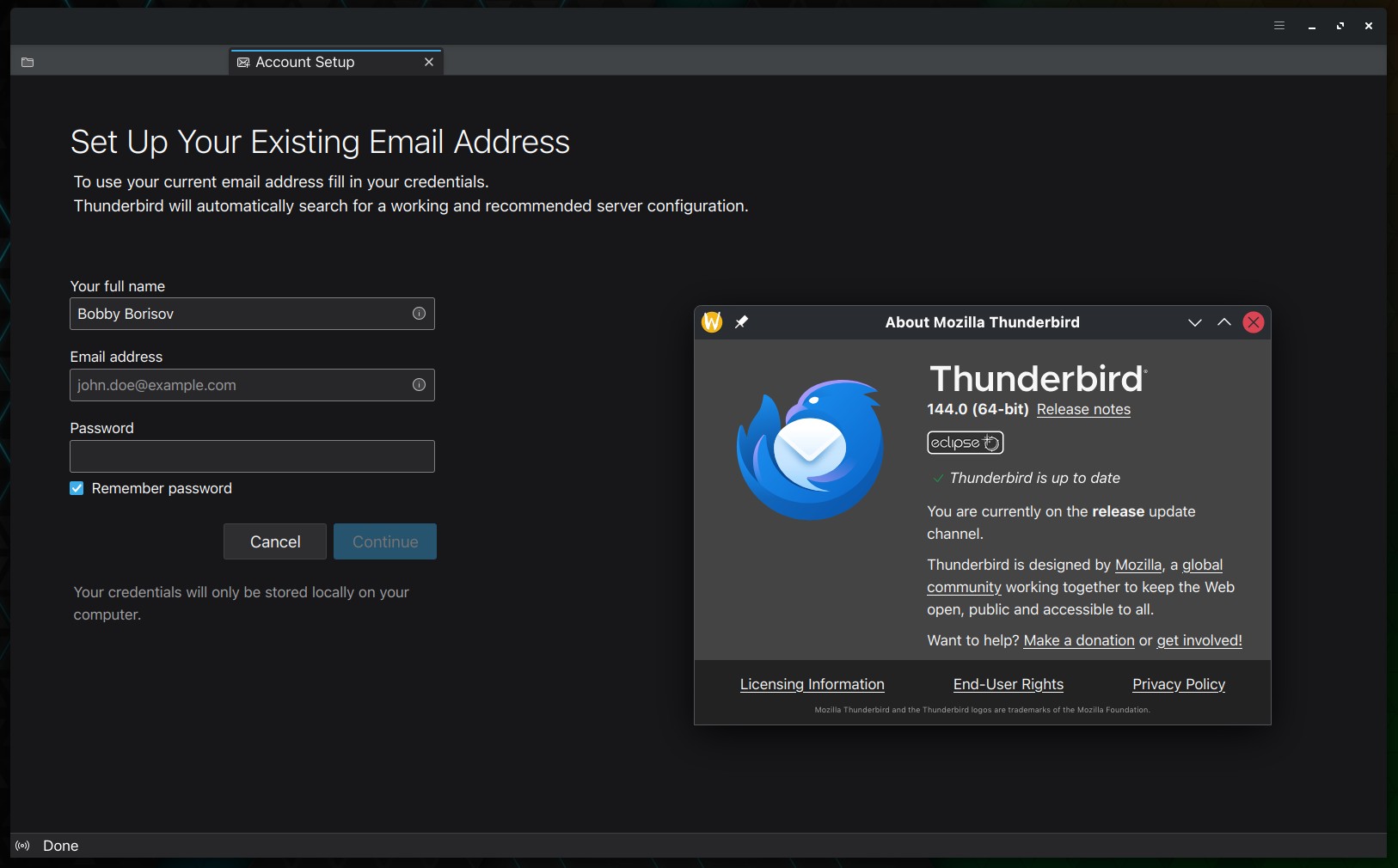Click the pin icon in the About dialog
1398x868 pixels.
741,322
